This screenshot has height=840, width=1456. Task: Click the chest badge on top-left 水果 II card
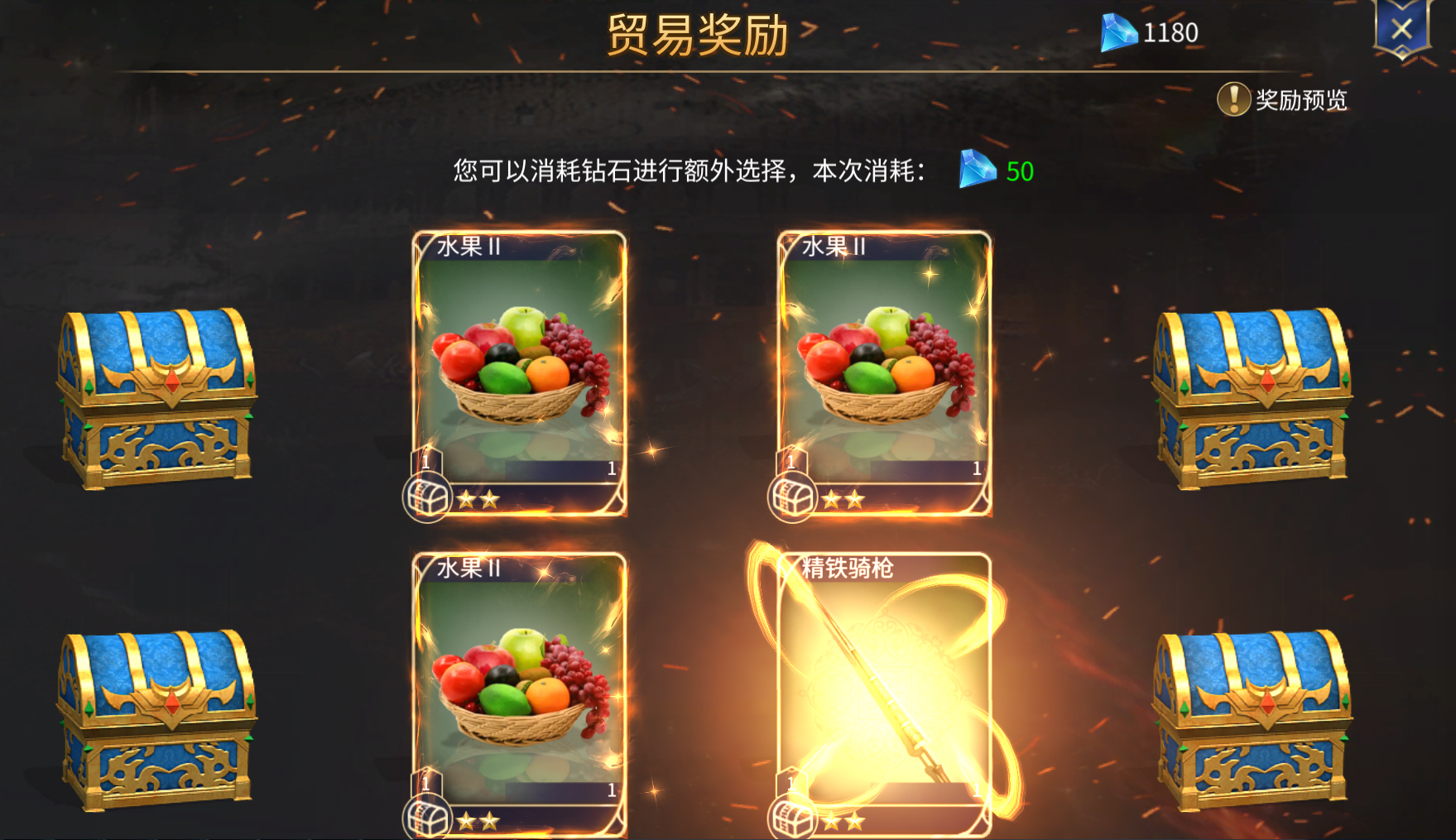[427, 498]
